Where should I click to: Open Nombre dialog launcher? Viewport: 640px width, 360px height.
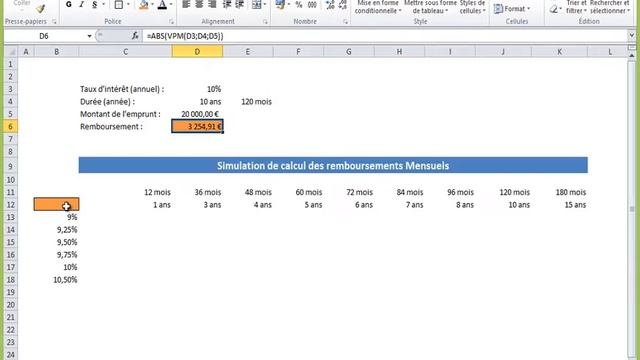coord(345,21)
